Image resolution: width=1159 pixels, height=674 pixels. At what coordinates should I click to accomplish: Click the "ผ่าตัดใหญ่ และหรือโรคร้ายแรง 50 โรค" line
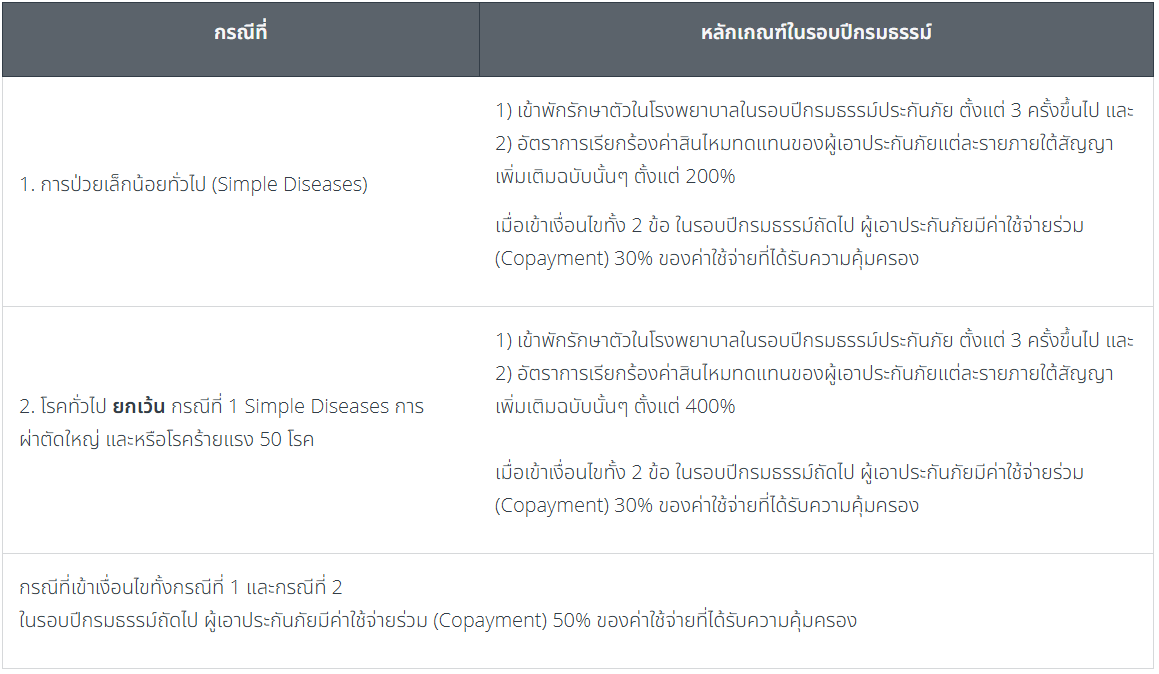click(166, 439)
